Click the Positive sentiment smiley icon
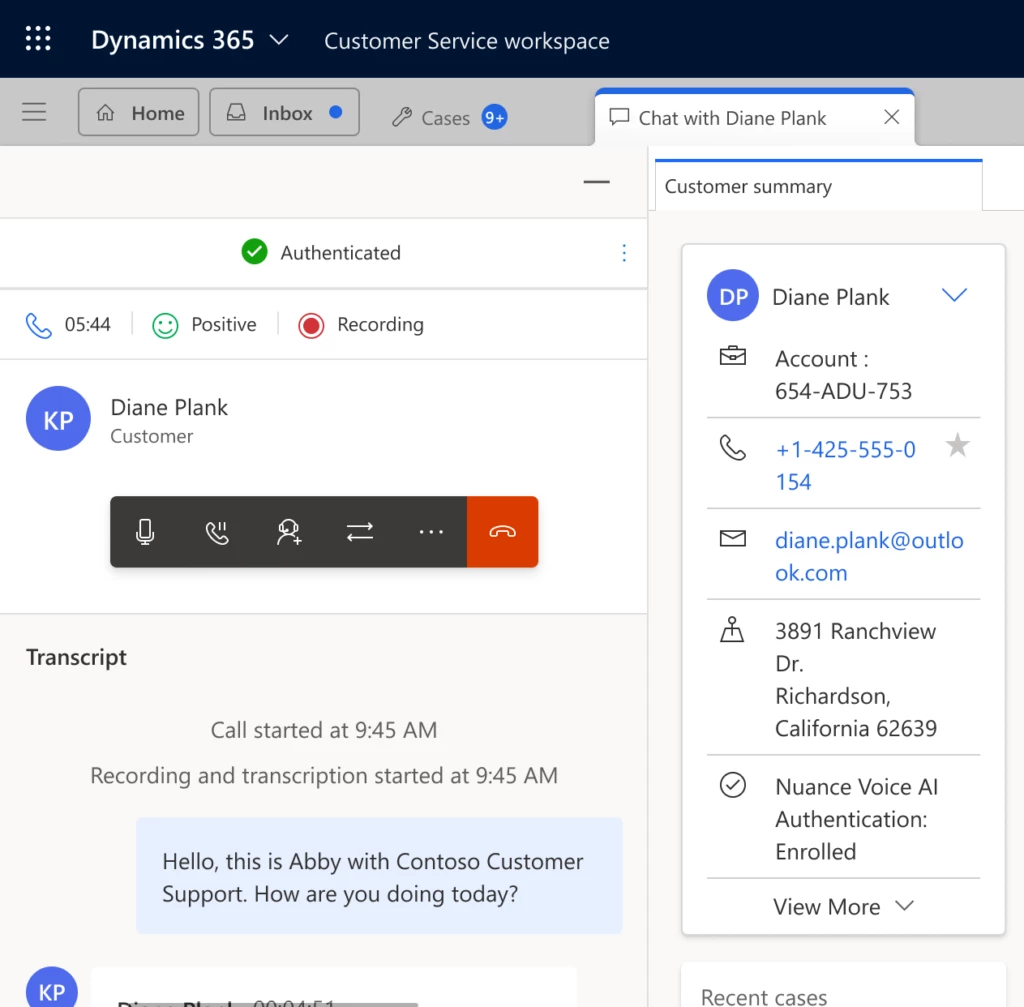The image size is (1024, 1007). pyautogui.click(x=167, y=324)
